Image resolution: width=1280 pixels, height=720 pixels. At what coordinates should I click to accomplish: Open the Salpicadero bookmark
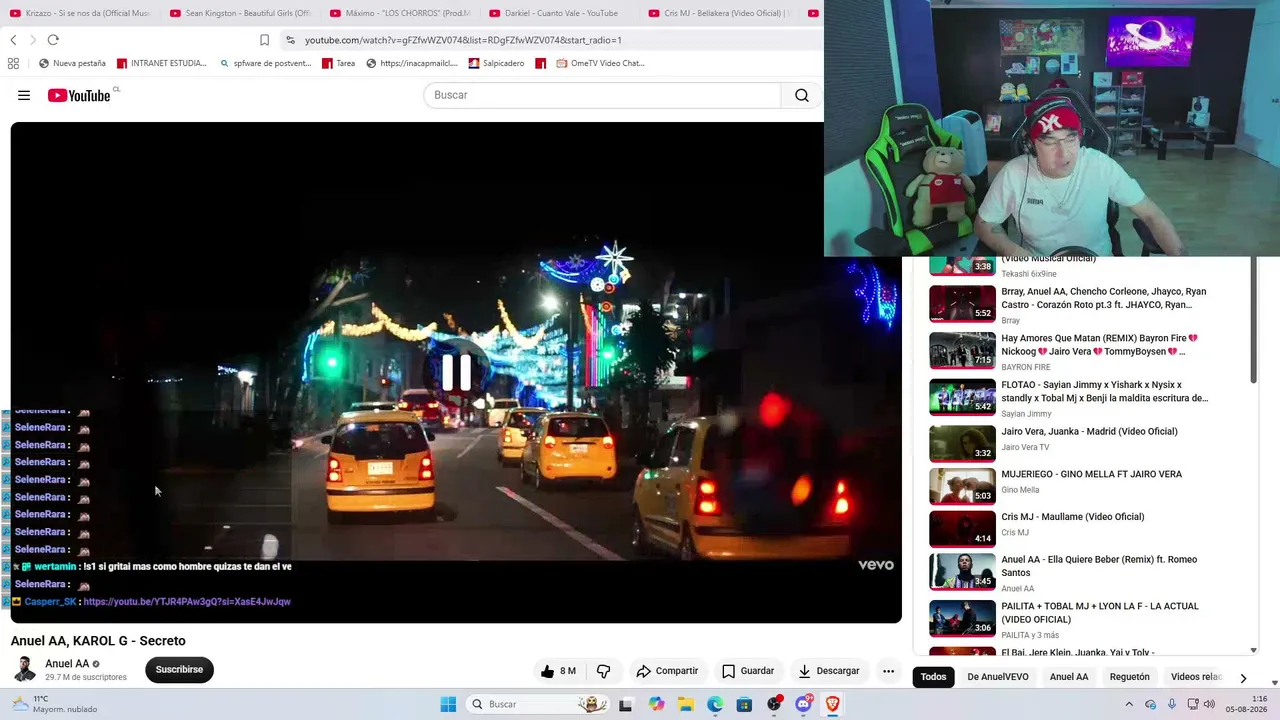pos(496,63)
